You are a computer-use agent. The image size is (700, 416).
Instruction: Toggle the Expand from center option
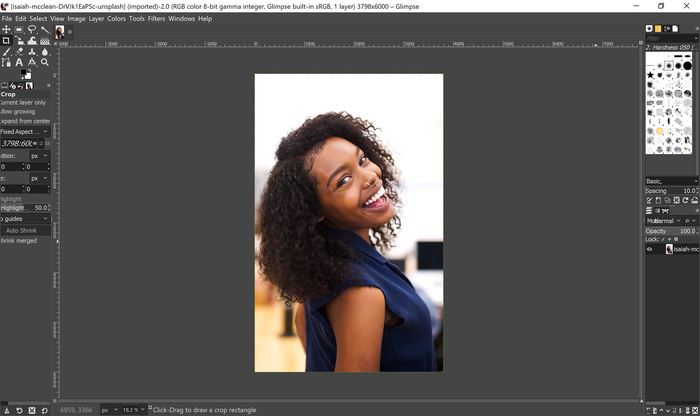tap(22, 121)
